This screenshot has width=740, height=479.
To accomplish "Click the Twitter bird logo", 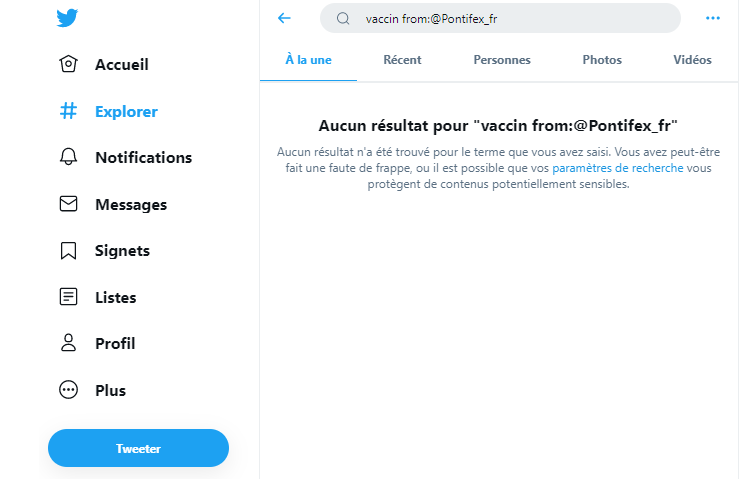I will pyautogui.click(x=67, y=18).
